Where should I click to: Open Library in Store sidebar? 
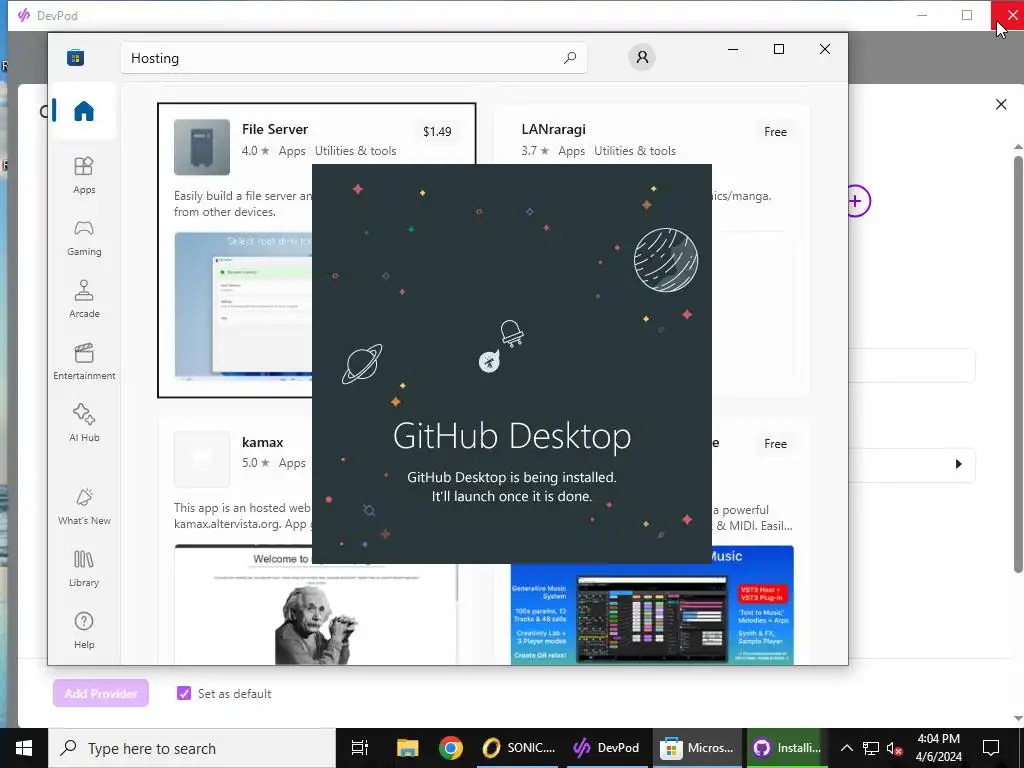point(84,568)
